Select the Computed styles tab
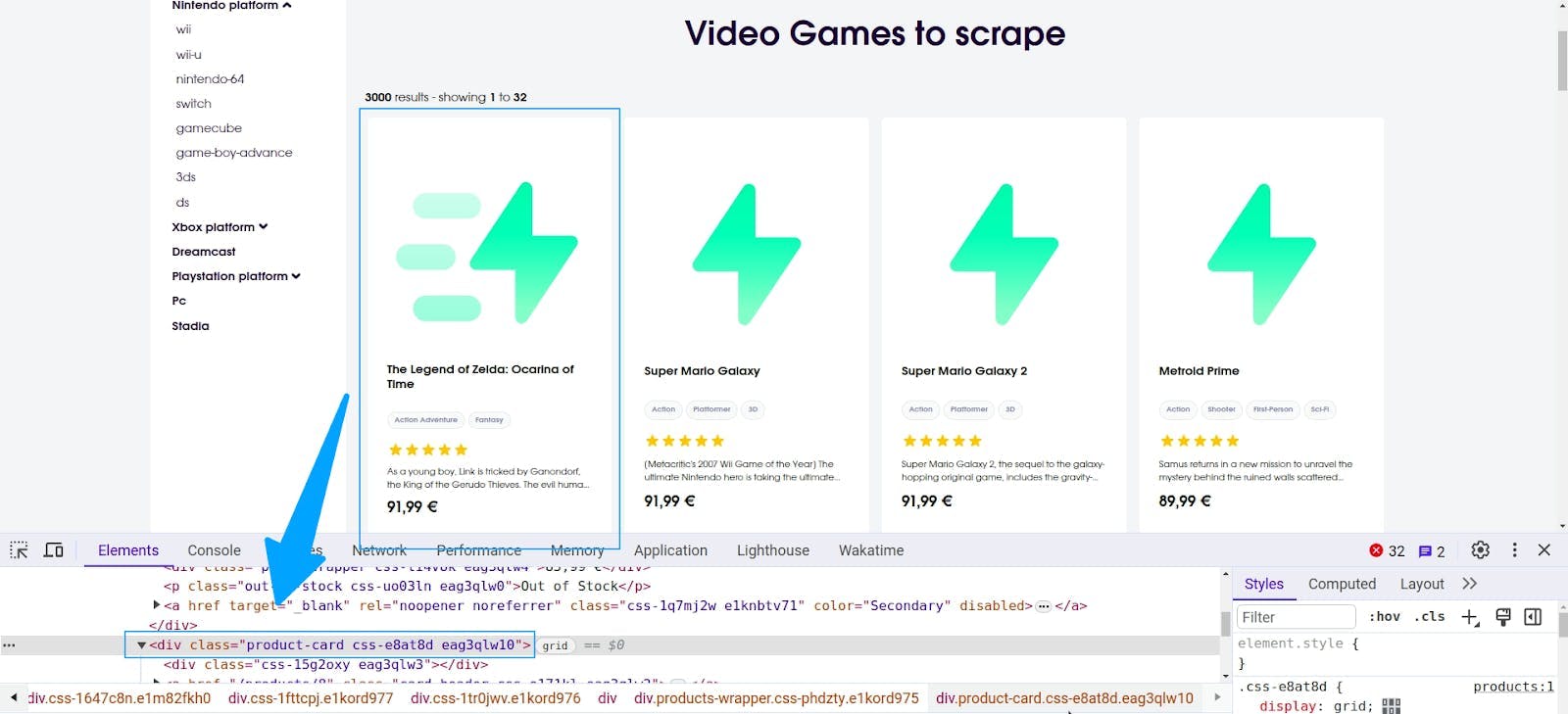Viewport: 1568px width, 714px height. (1342, 584)
